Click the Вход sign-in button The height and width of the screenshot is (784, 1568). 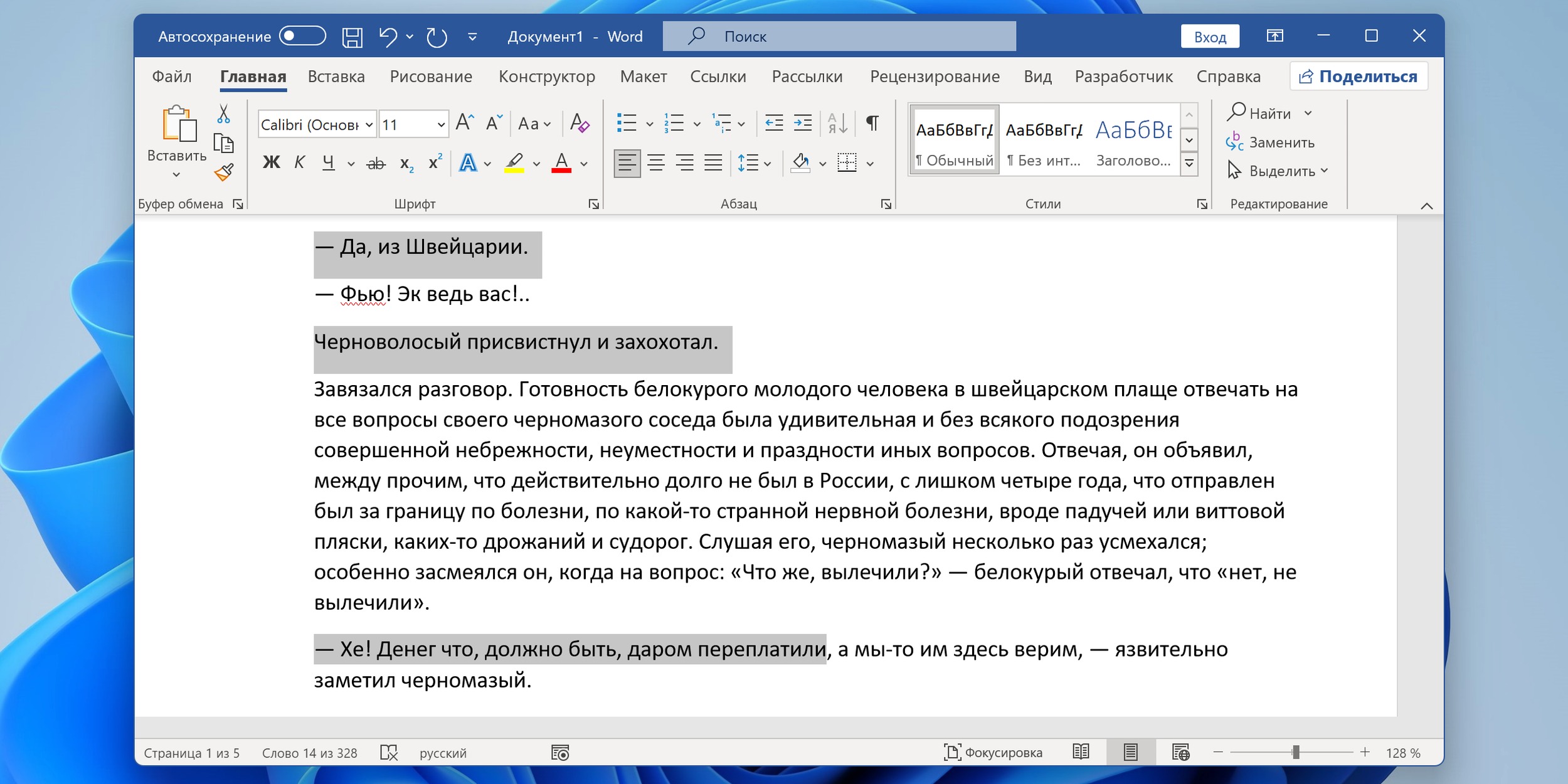1210,36
